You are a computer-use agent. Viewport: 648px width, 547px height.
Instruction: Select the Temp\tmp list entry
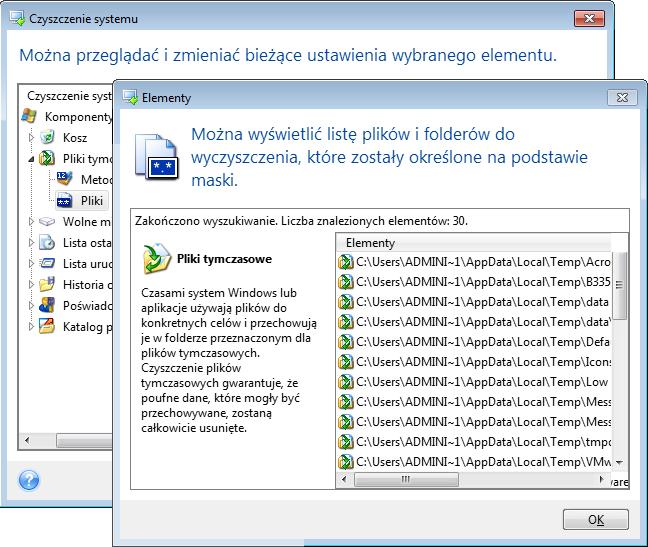coord(474,442)
